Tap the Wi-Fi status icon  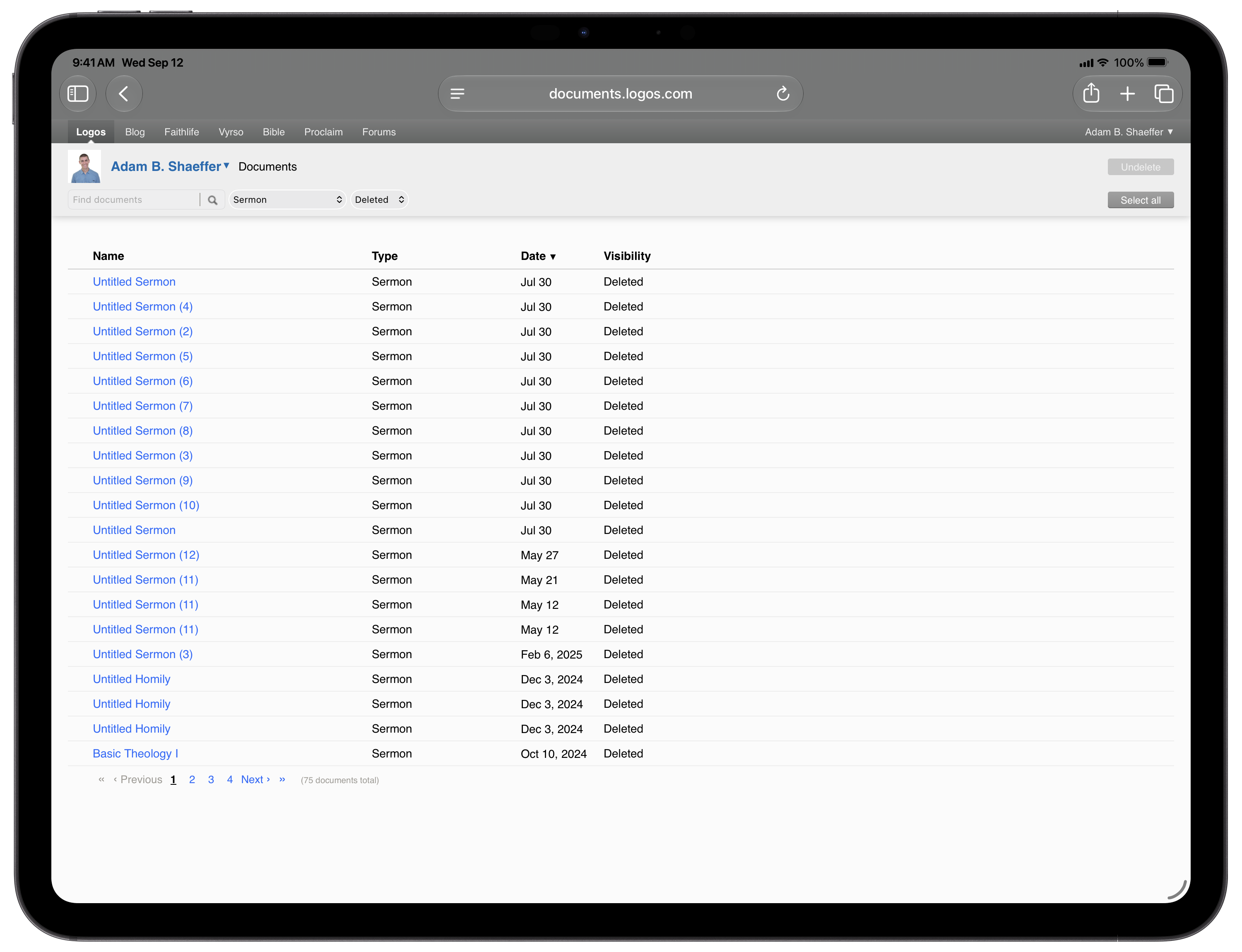coord(1102,63)
